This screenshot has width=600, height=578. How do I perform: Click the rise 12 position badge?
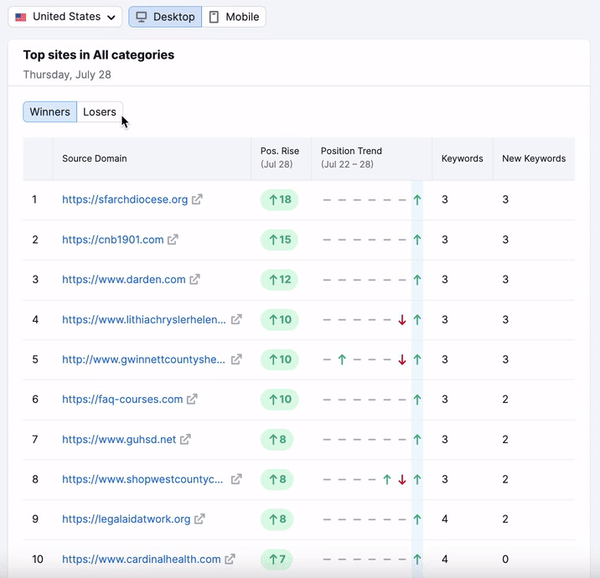(279, 279)
